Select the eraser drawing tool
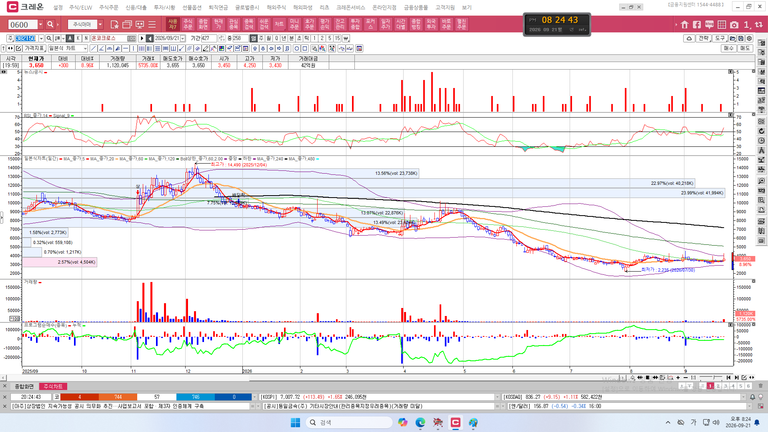The image size is (768, 432). coord(197,48)
